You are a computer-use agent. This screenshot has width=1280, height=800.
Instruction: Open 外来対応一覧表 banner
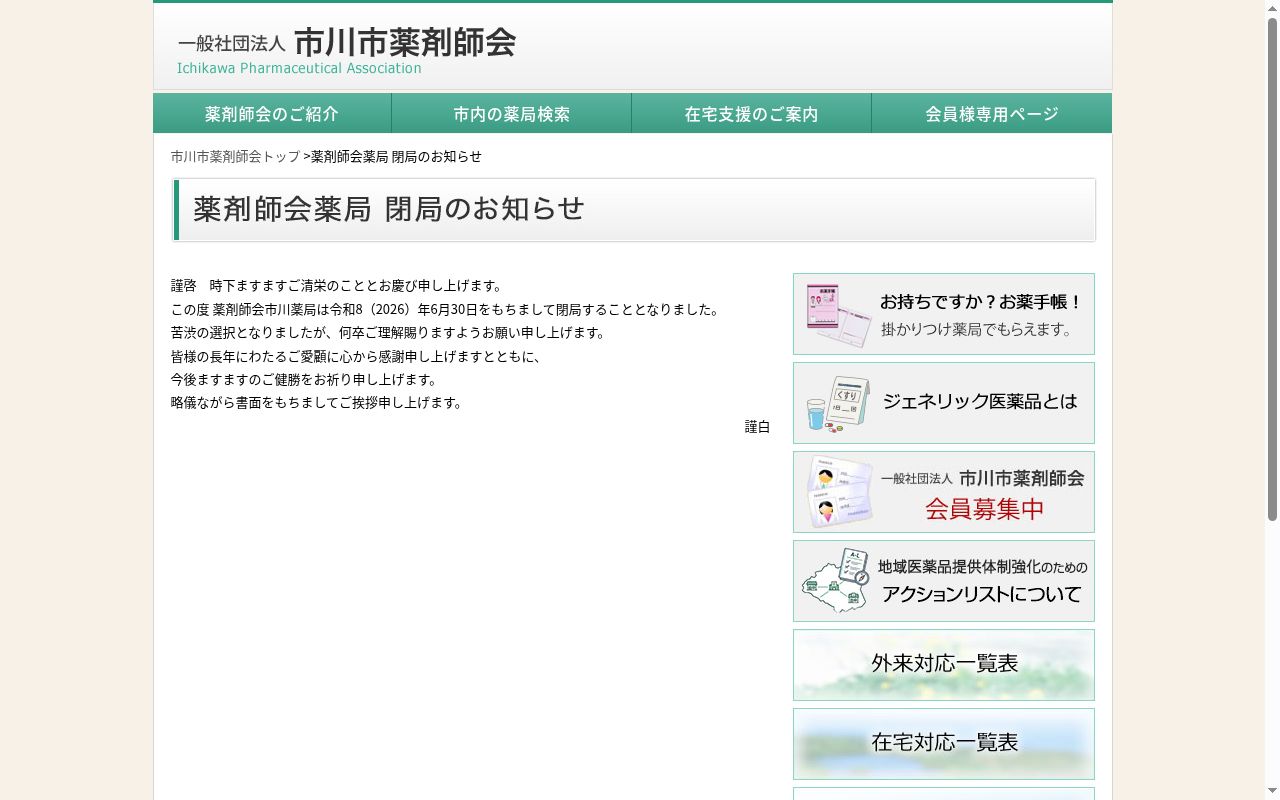coord(944,665)
